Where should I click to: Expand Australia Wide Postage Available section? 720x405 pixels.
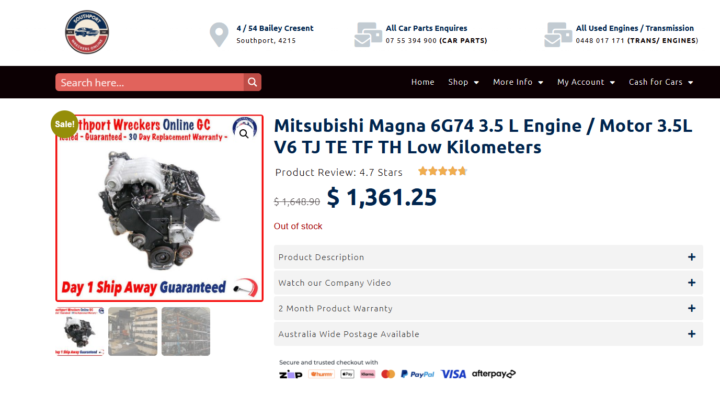click(x=488, y=334)
